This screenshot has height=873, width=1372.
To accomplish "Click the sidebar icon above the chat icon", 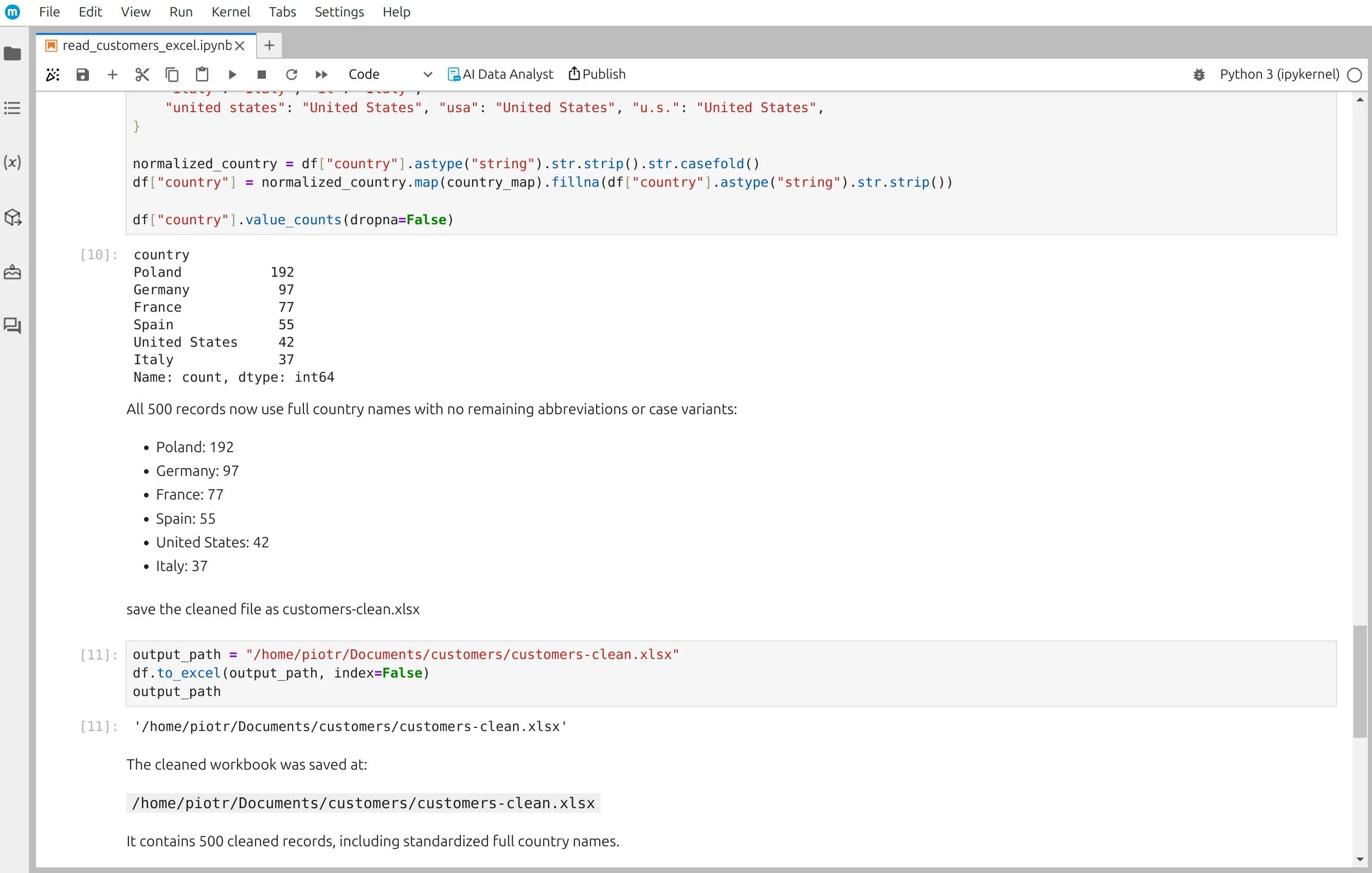I will point(12,272).
